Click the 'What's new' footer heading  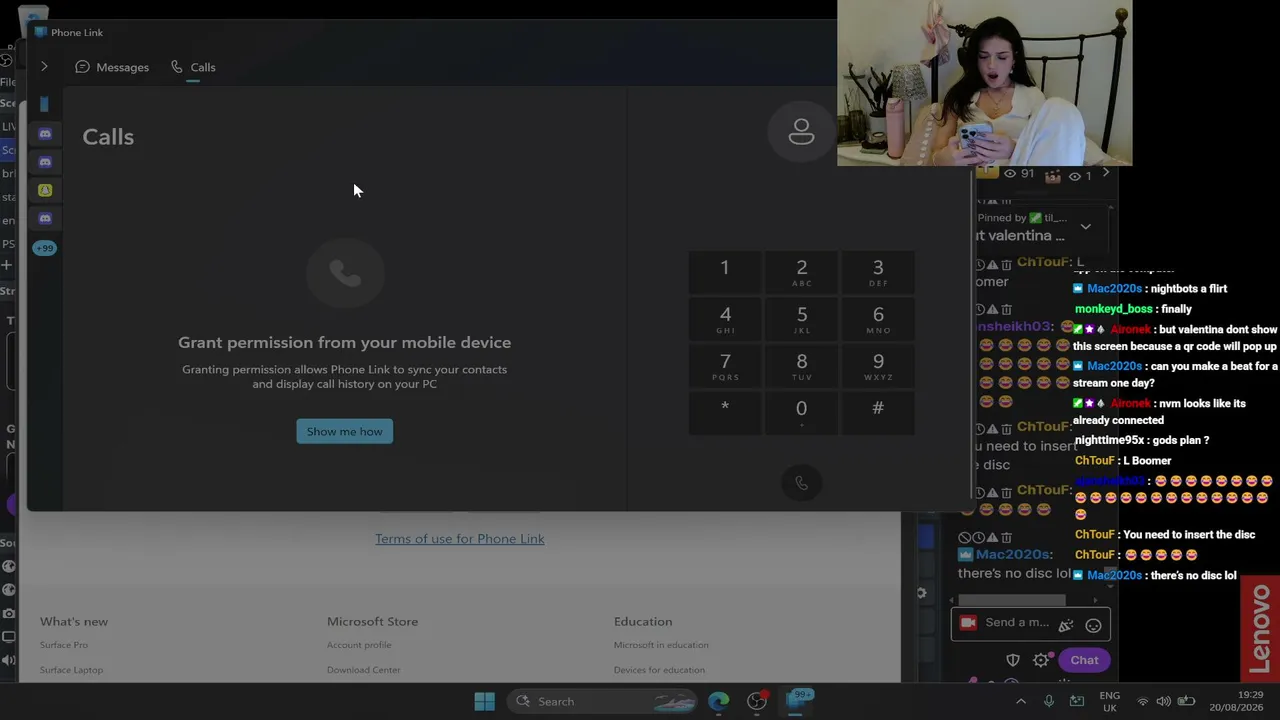tap(74, 621)
